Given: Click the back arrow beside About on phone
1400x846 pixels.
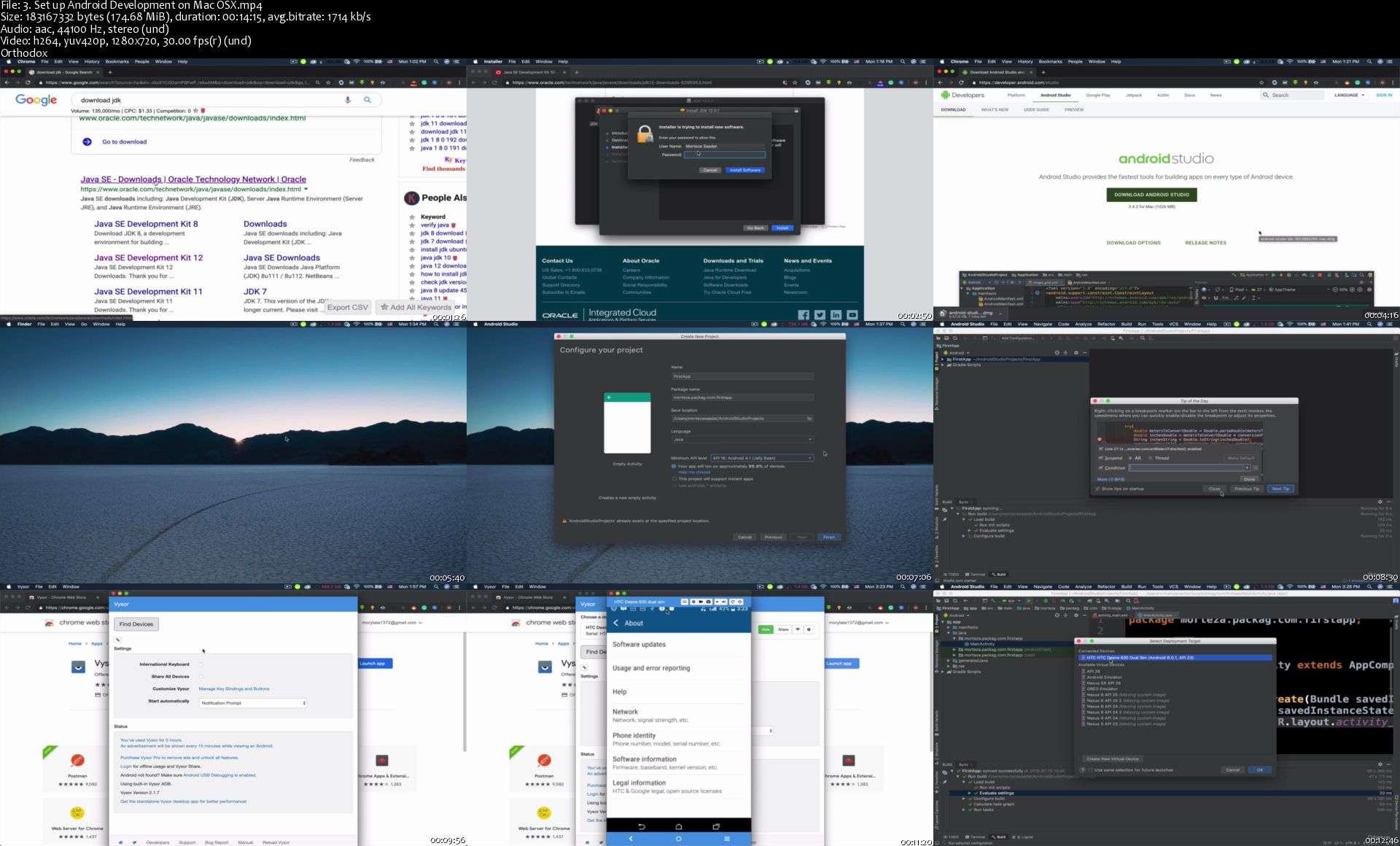Looking at the screenshot, I should point(616,623).
